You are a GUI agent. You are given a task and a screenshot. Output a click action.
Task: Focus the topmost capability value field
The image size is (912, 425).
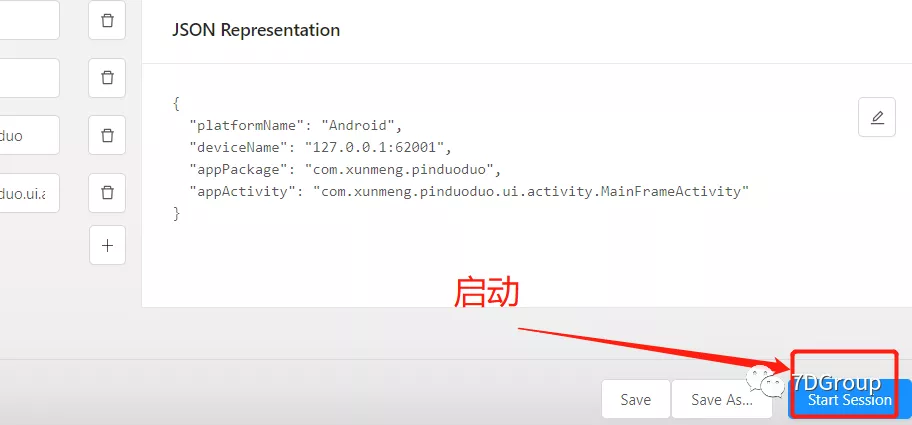click(29, 20)
